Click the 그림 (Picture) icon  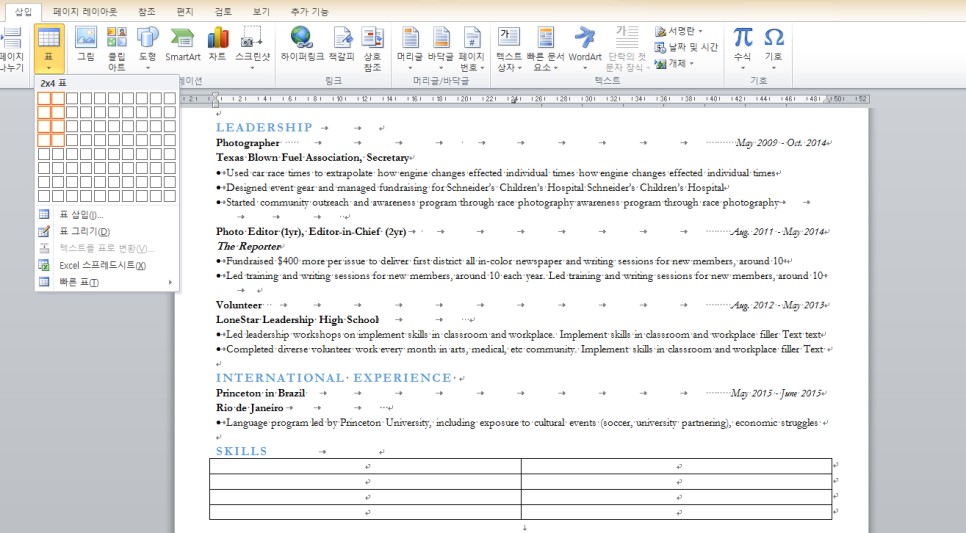(x=86, y=45)
